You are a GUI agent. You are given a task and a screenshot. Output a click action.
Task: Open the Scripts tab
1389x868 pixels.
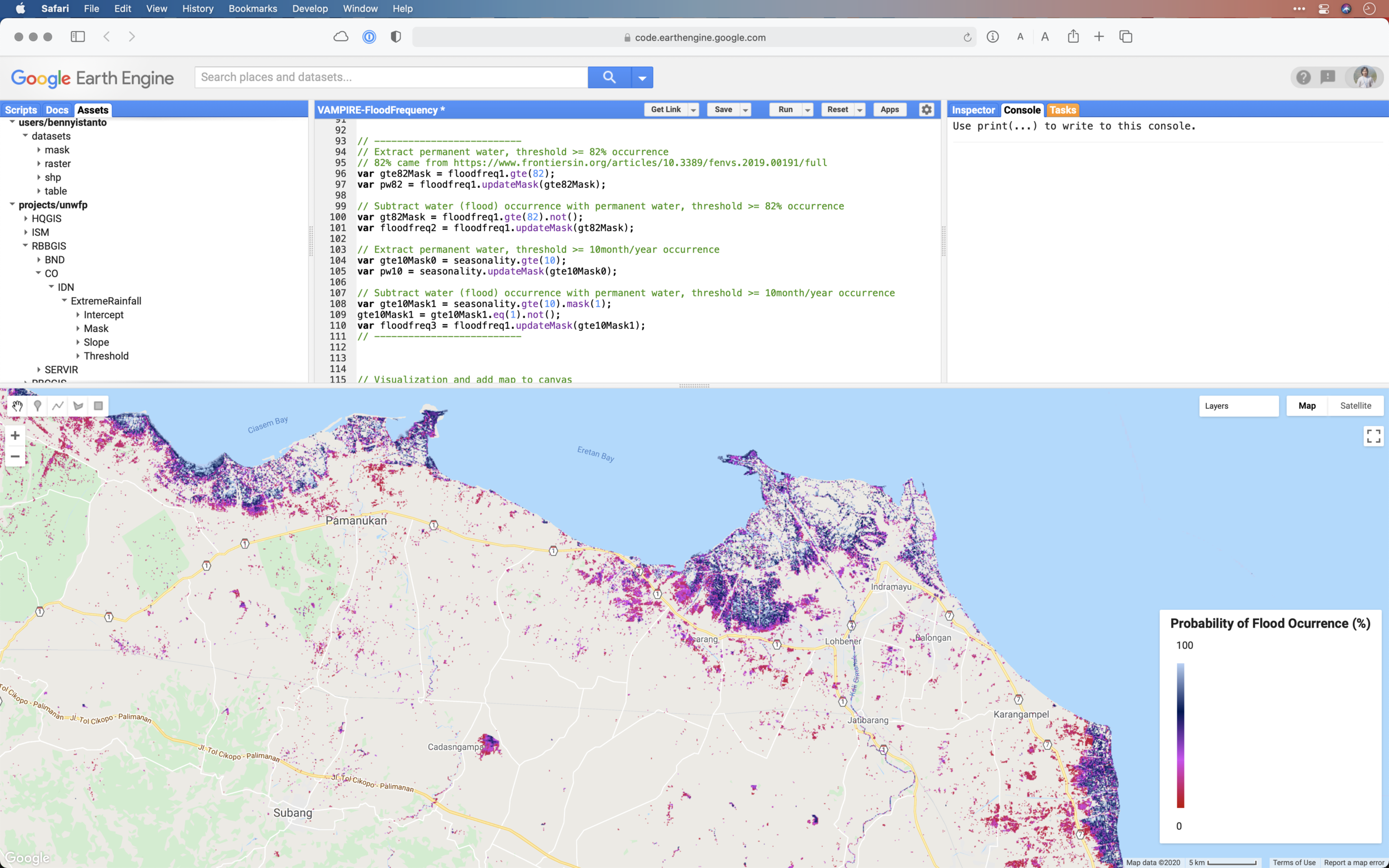[21, 109]
